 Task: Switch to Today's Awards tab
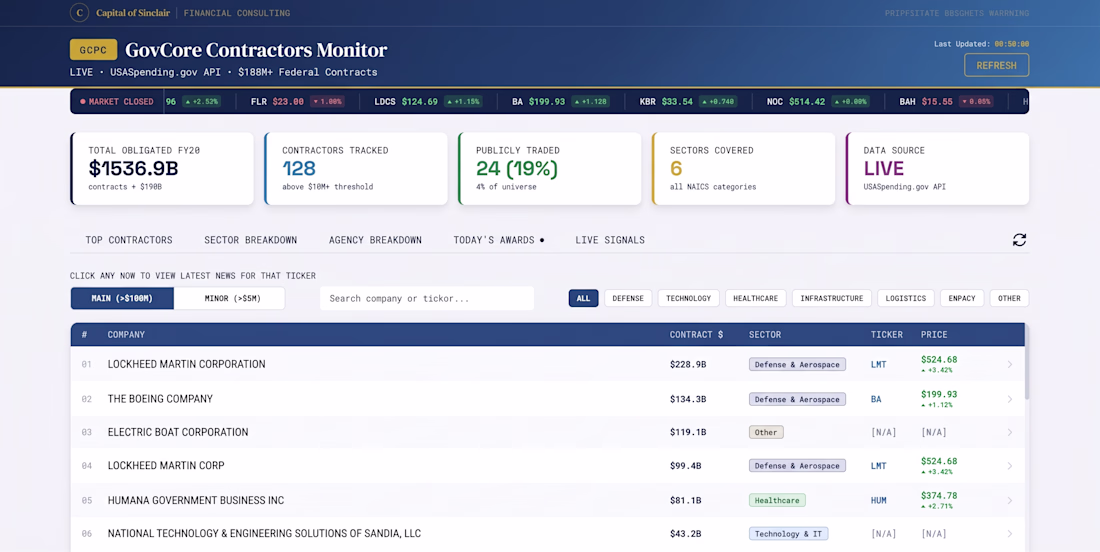tap(499, 240)
